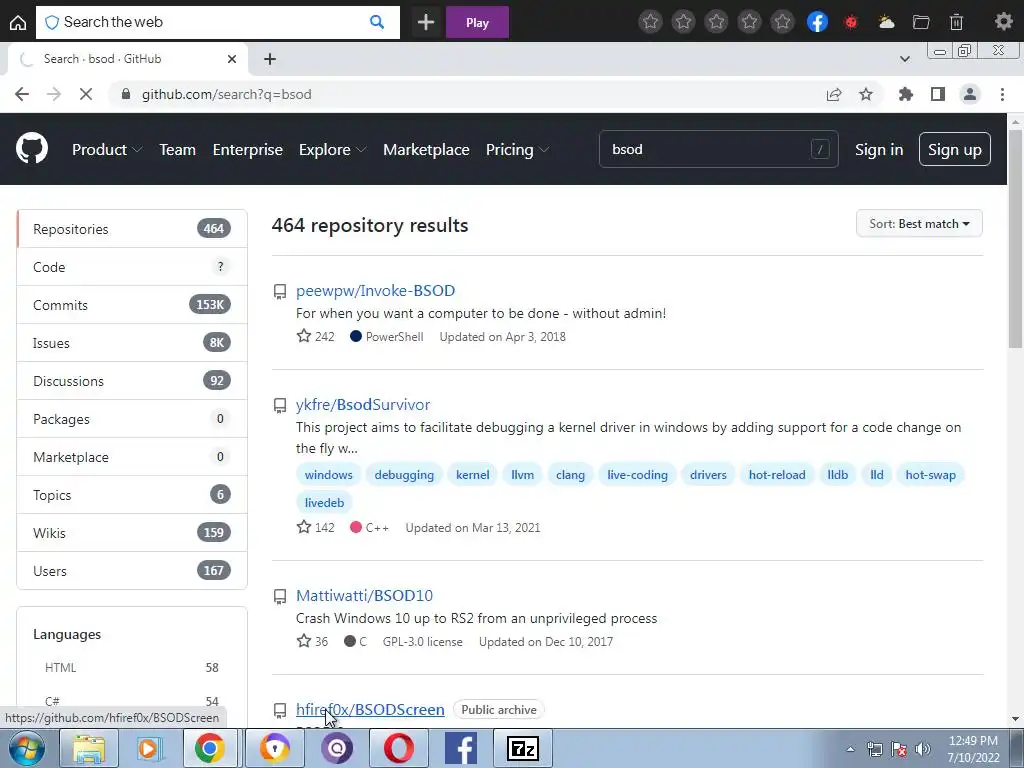
Task: Open the tab list chevron dropdown
Action: (904, 59)
